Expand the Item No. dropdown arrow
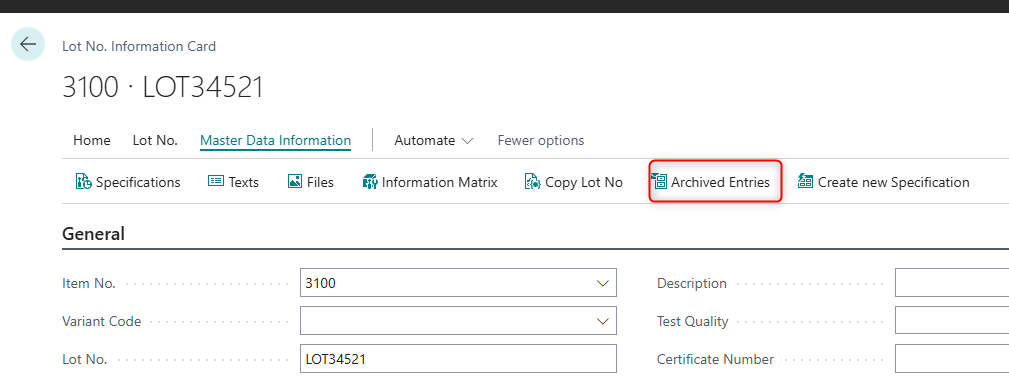This screenshot has height=378, width=1009. pos(602,283)
